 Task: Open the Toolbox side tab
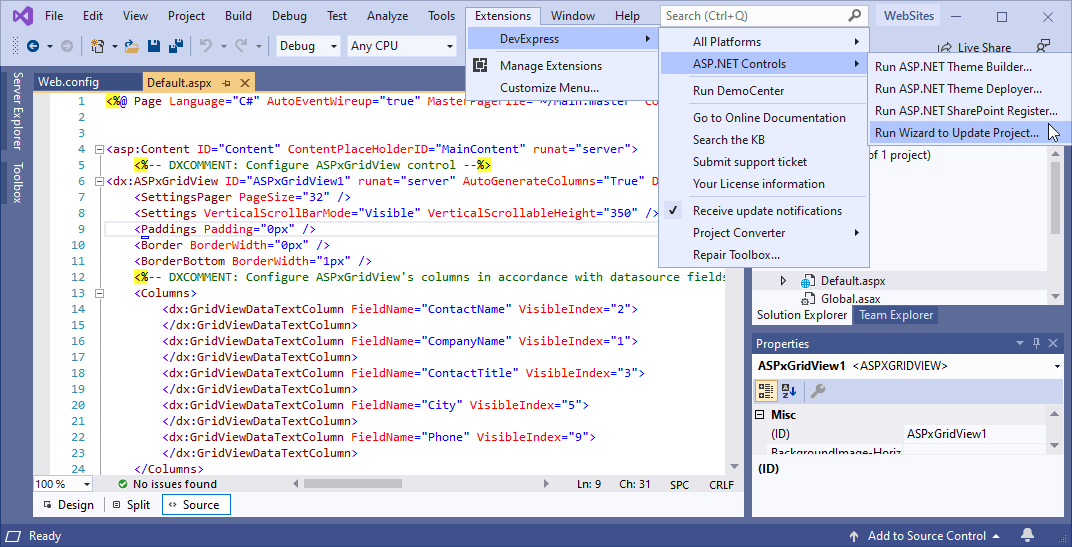[17, 182]
